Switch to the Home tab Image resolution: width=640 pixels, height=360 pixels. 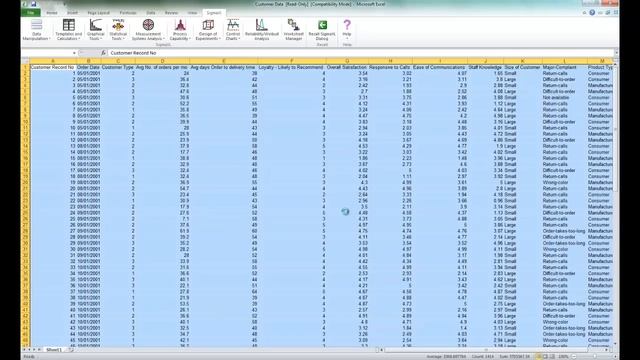[52, 13]
